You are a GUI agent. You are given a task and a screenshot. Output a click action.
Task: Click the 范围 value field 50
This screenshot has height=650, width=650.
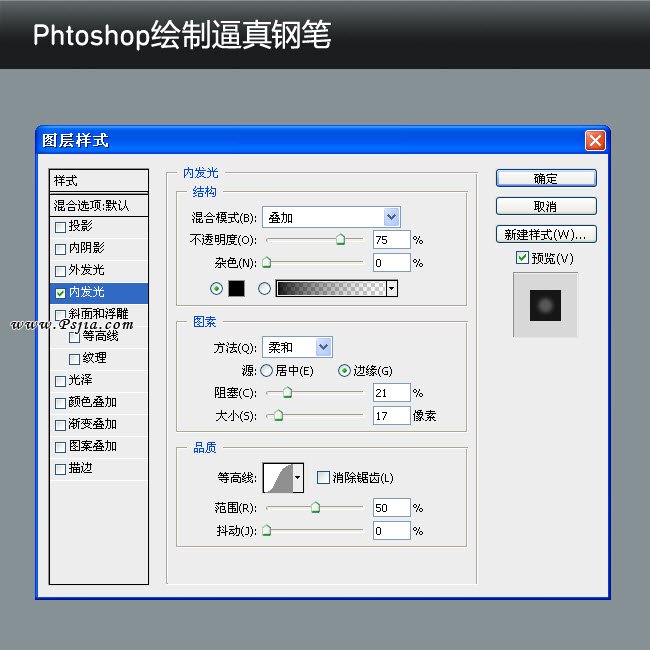point(391,507)
